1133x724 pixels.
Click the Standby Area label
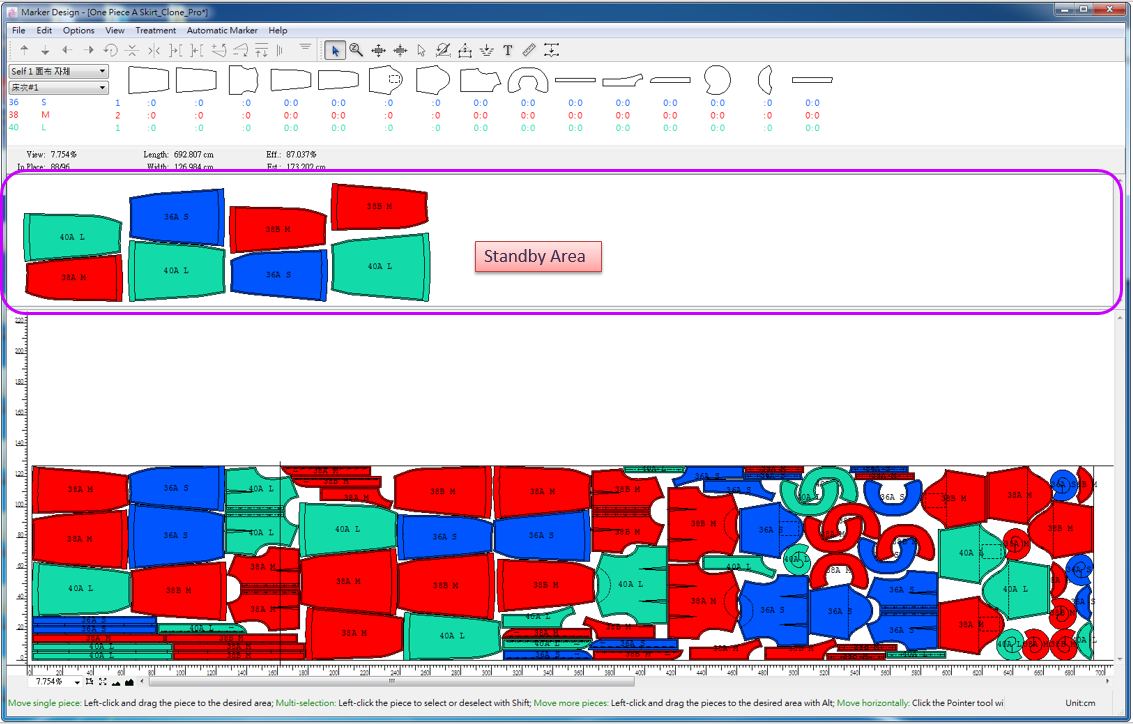(537, 256)
